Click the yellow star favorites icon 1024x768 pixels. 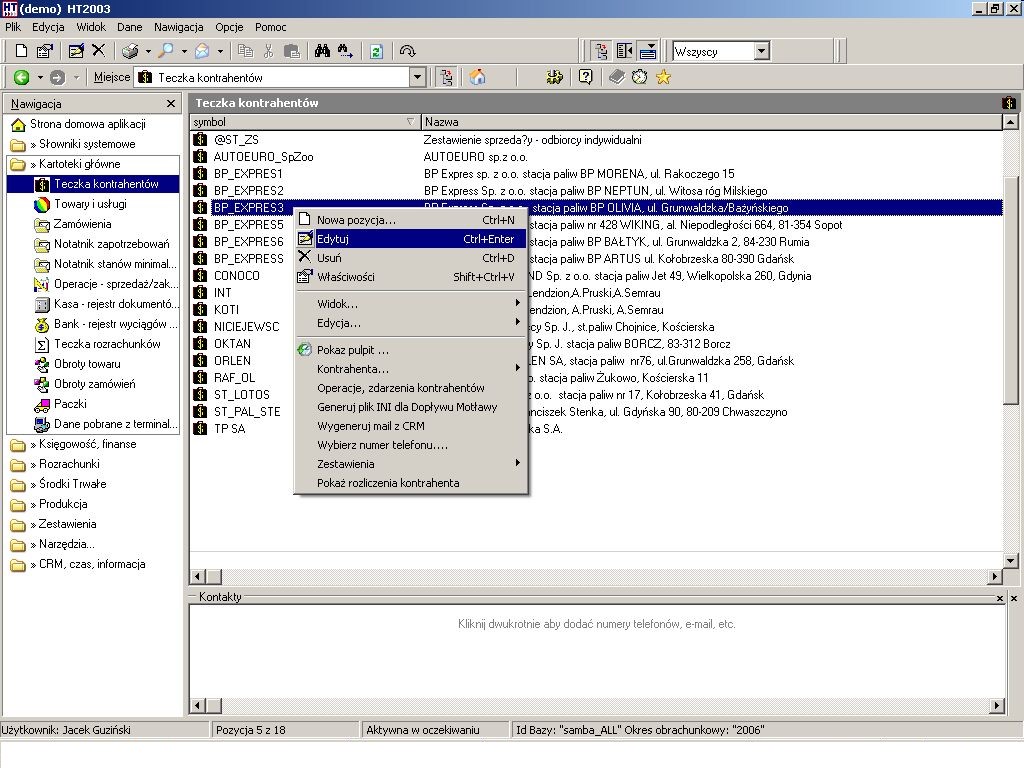pyautogui.click(x=664, y=77)
